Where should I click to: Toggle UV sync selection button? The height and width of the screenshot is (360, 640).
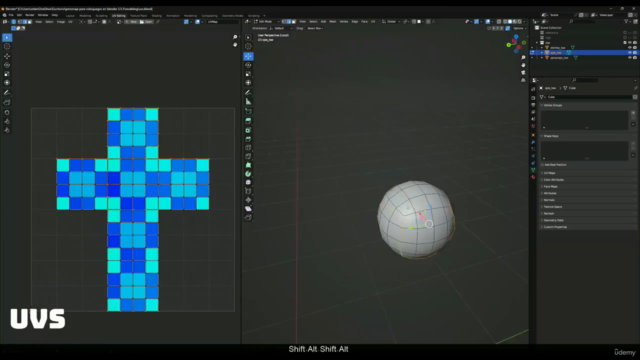click(x=13, y=22)
